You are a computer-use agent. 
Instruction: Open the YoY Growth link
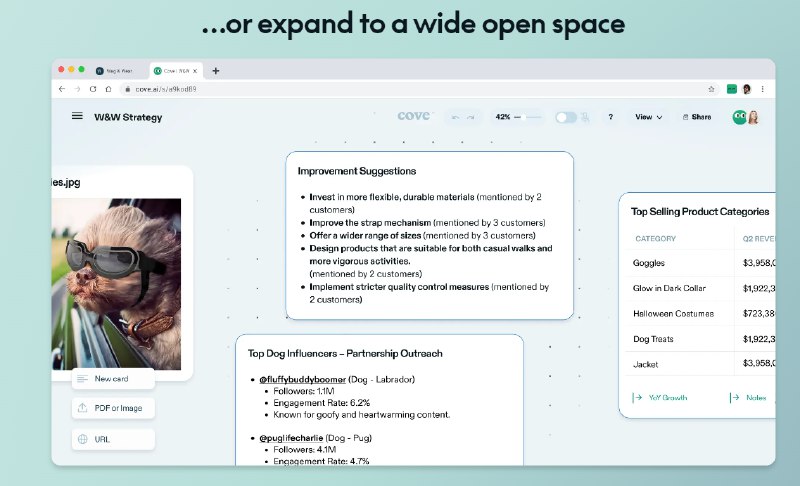click(660, 398)
